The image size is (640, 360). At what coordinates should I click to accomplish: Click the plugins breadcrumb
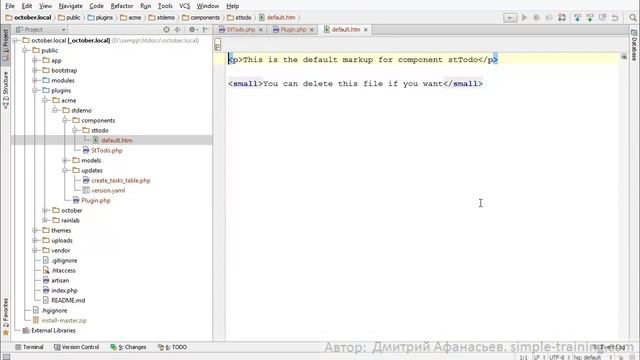[x=100, y=18]
